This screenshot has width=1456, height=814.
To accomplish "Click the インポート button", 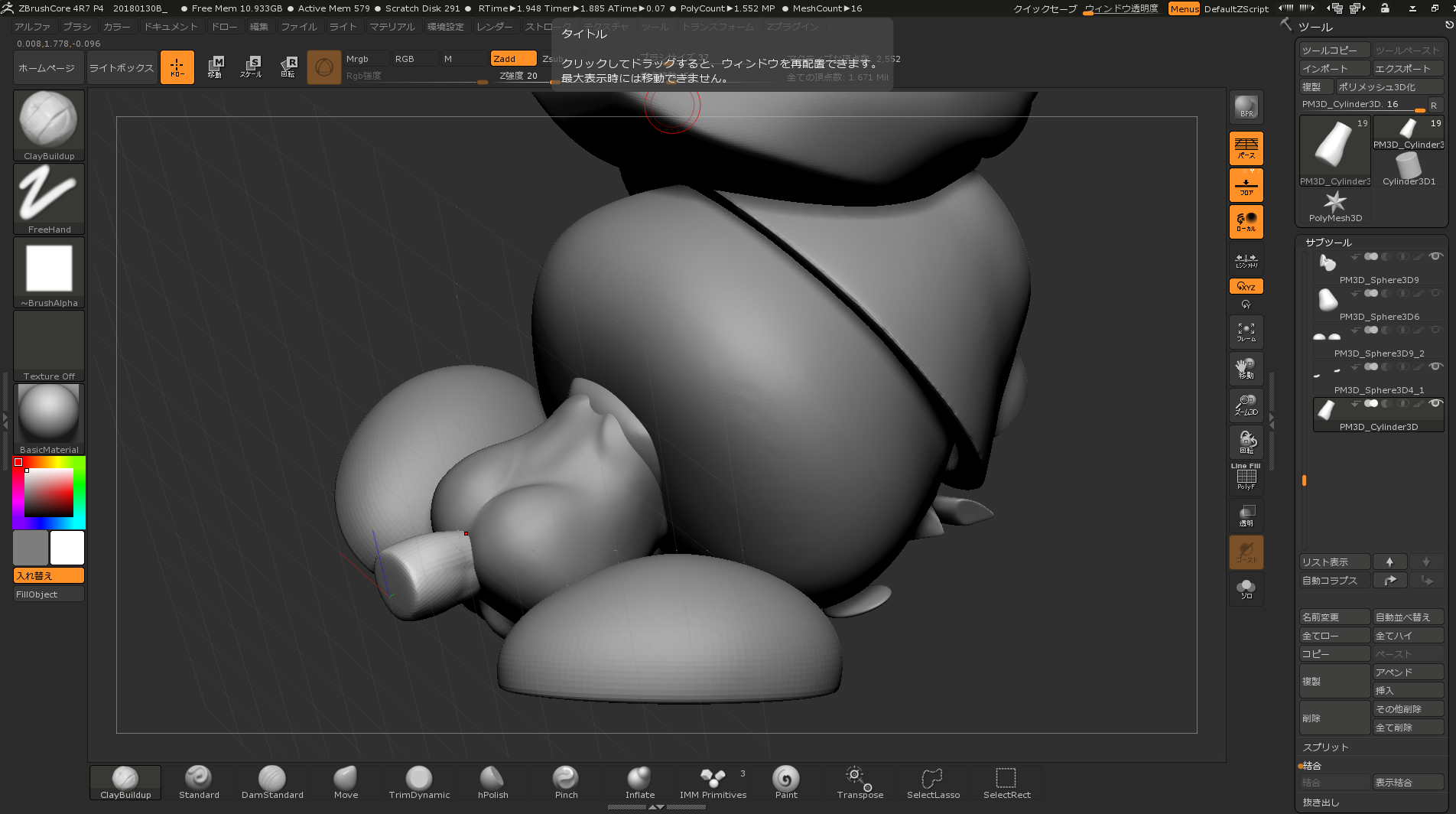I will pyautogui.click(x=1334, y=69).
